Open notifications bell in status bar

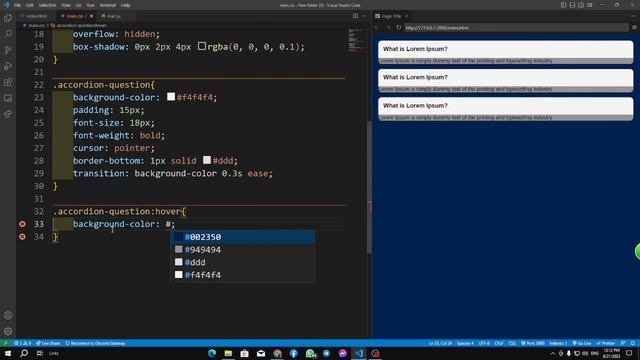633,343
